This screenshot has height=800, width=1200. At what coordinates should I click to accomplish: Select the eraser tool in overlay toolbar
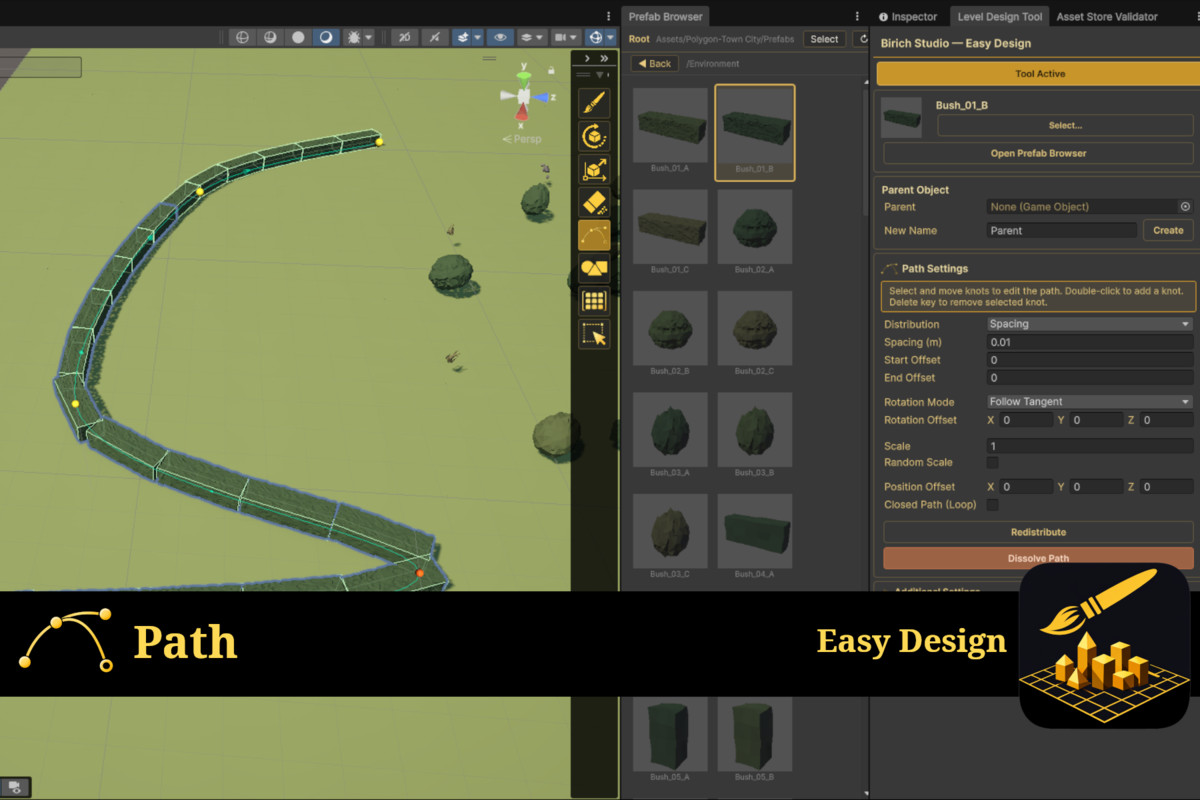[594, 202]
